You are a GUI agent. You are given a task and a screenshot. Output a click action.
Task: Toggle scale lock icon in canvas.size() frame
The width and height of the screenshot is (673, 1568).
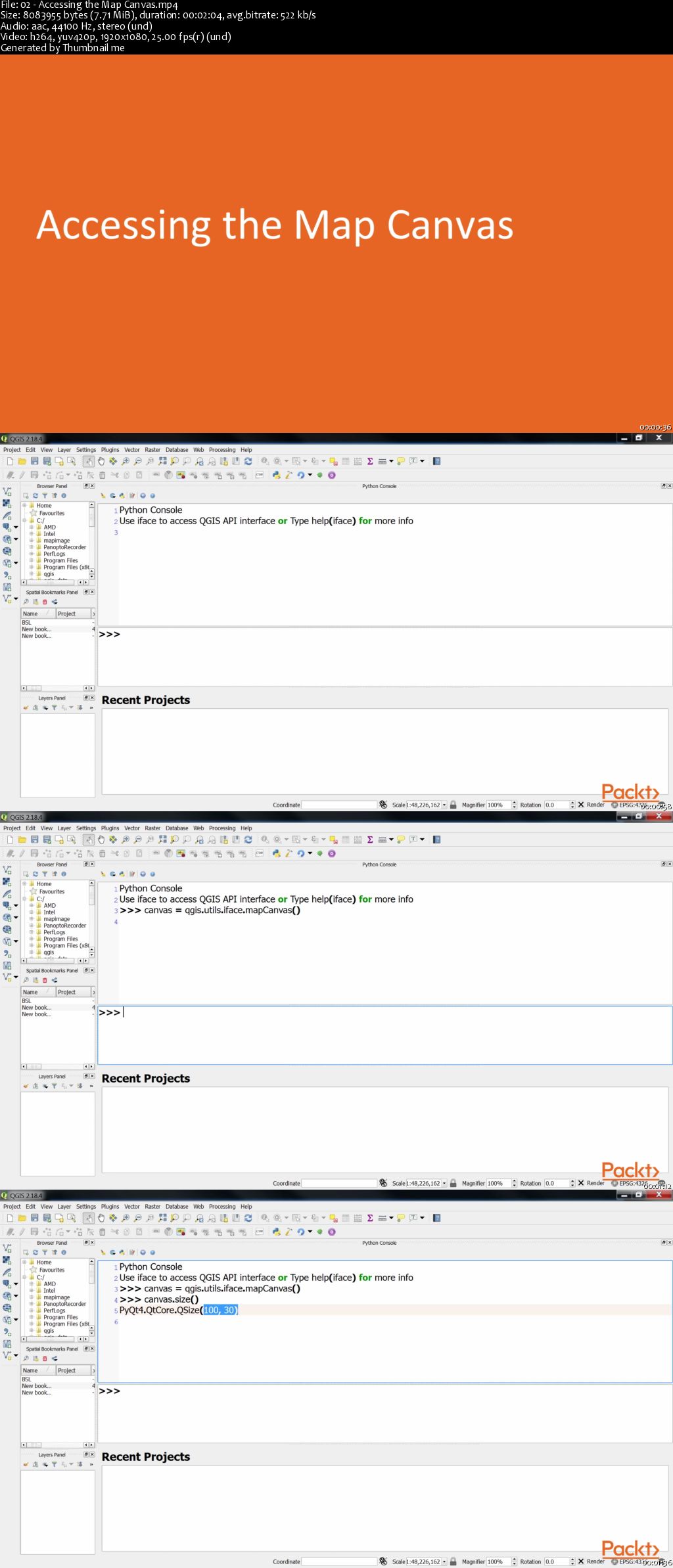tap(453, 1561)
